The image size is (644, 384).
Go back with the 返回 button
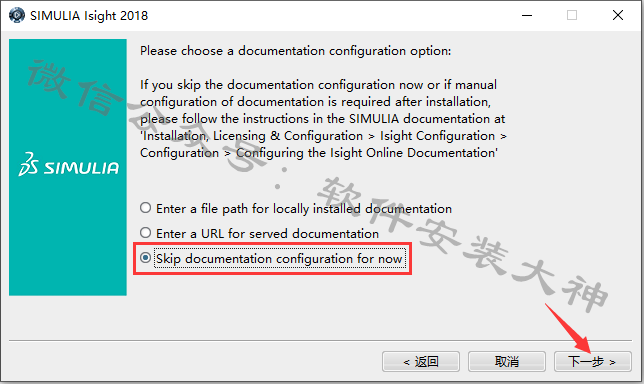tap(421, 361)
